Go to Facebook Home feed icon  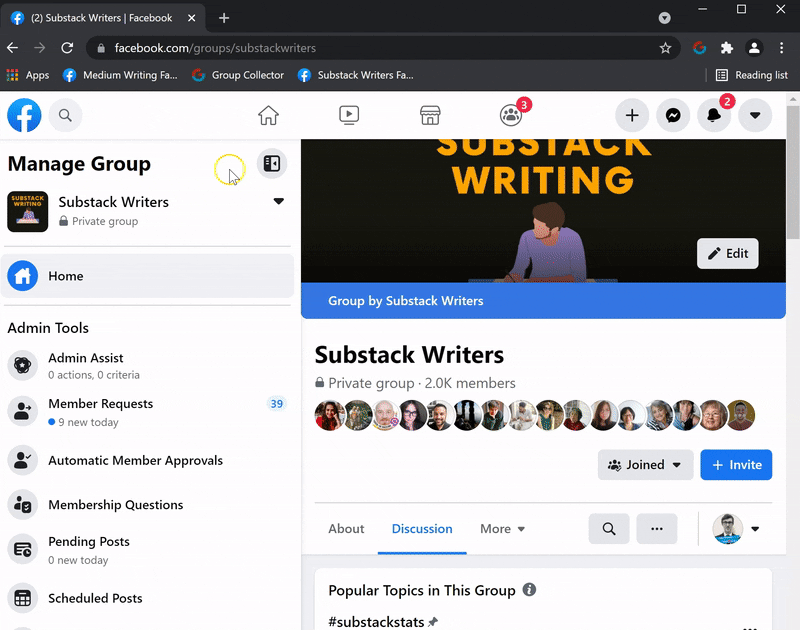(268, 115)
